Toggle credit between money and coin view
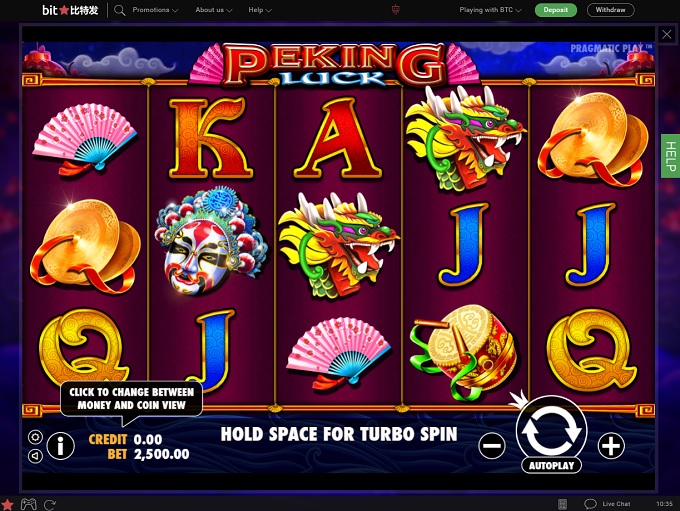680x511 pixels. point(125,439)
